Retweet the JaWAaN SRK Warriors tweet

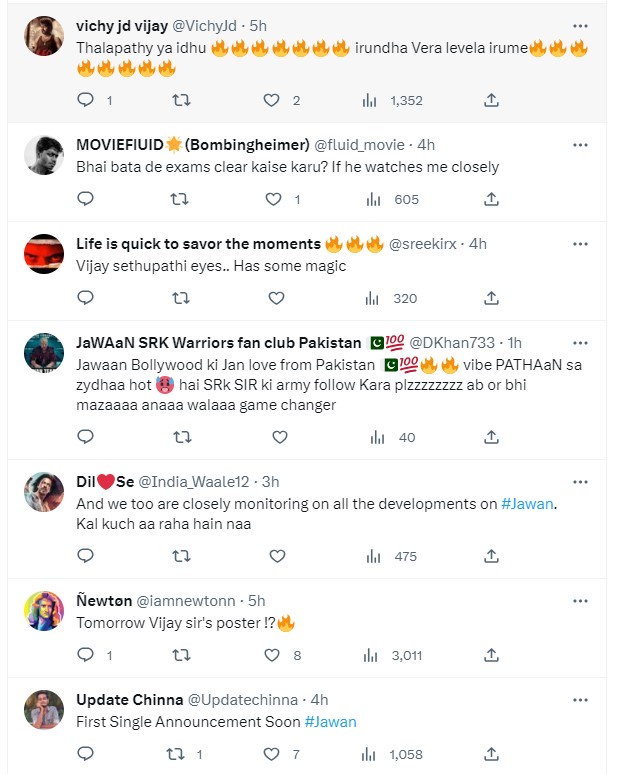pyautogui.click(x=180, y=437)
